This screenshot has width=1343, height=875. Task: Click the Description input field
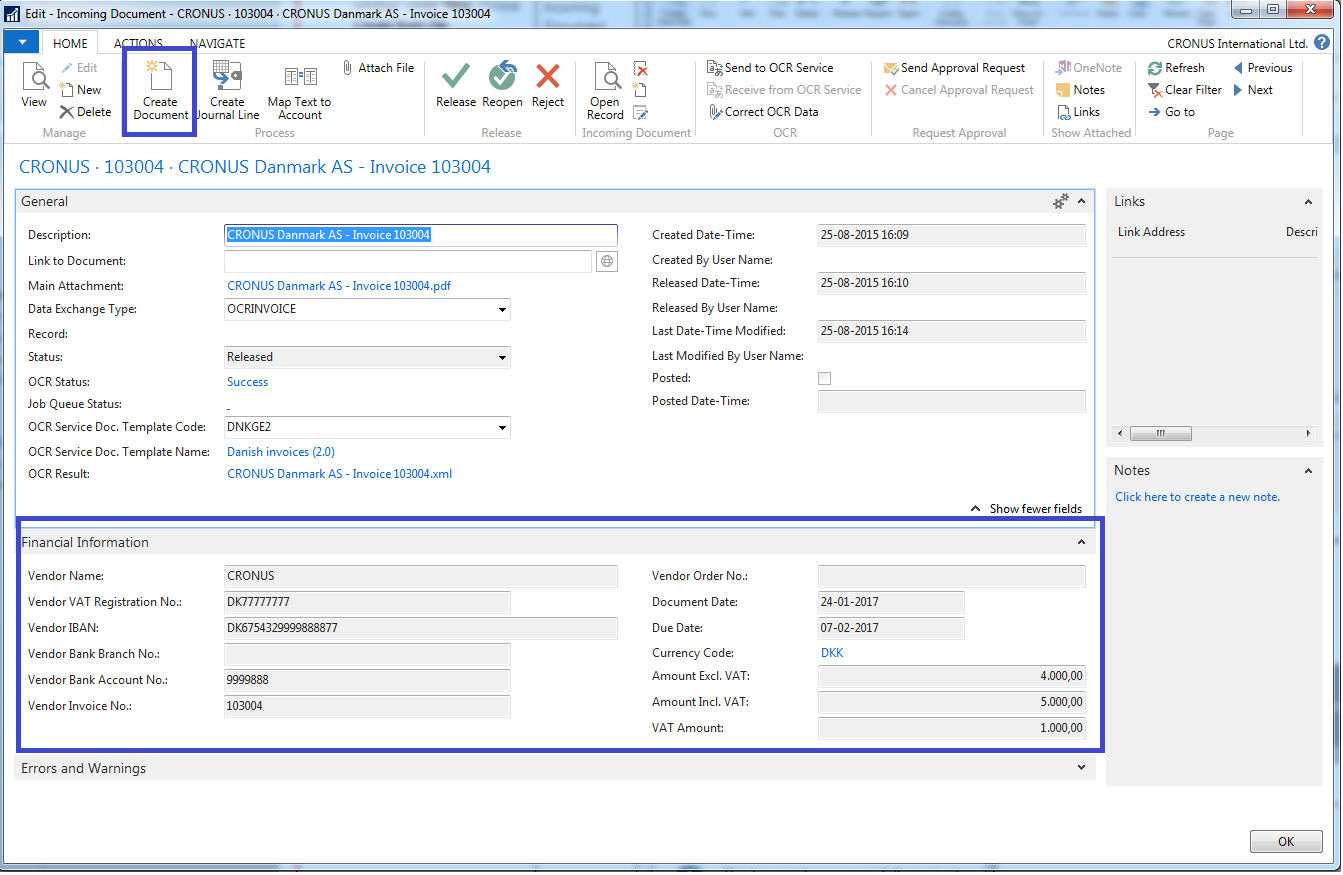[x=420, y=235]
